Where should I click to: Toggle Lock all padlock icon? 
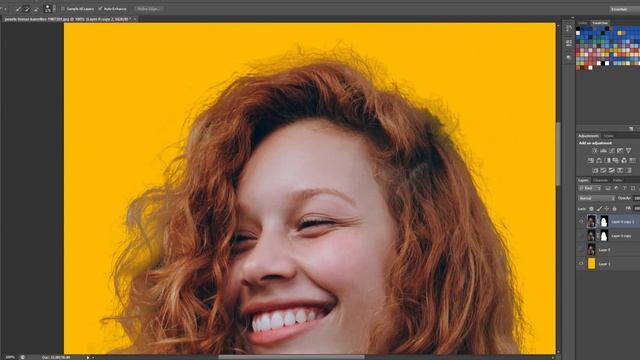pyautogui.click(x=614, y=208)
